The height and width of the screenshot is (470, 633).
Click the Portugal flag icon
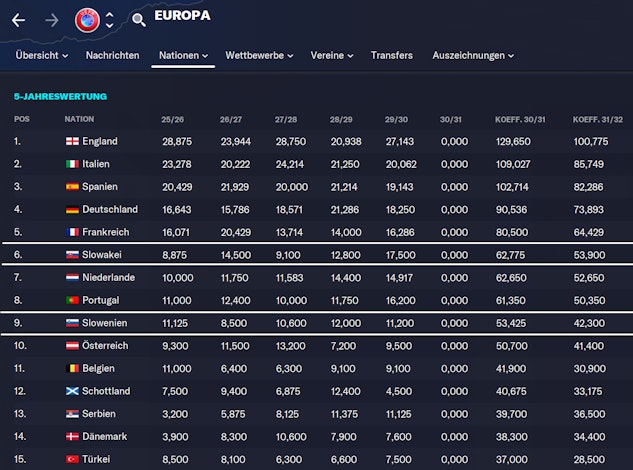(x=72, y=300)
